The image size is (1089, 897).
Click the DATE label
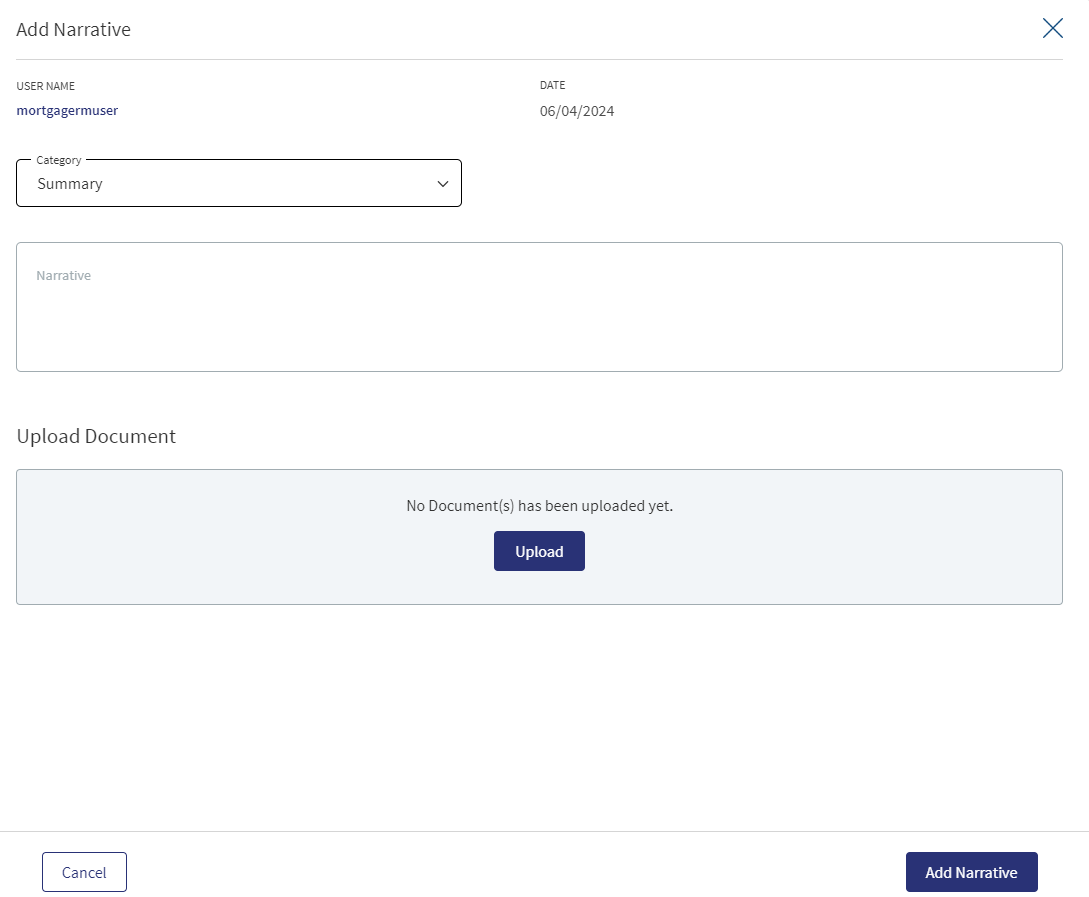tap(553, 85)
